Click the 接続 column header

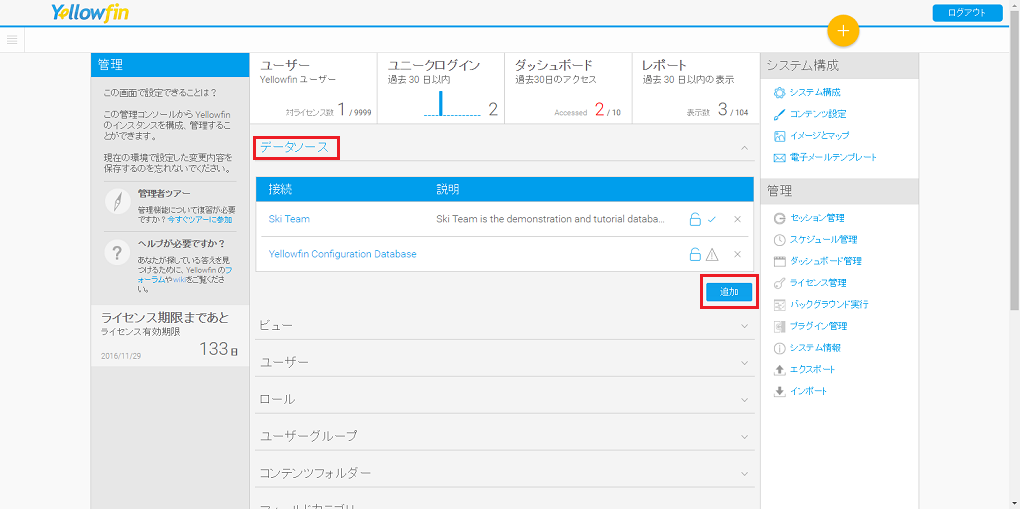(280, 189)
